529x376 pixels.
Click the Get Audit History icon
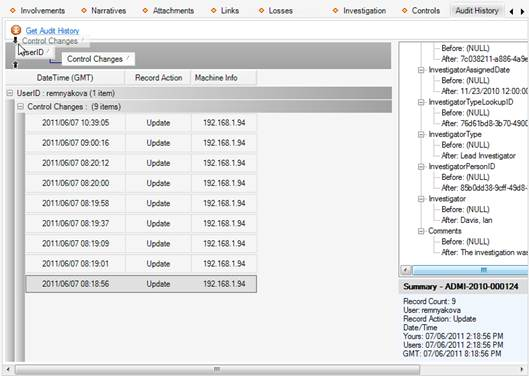16,30
